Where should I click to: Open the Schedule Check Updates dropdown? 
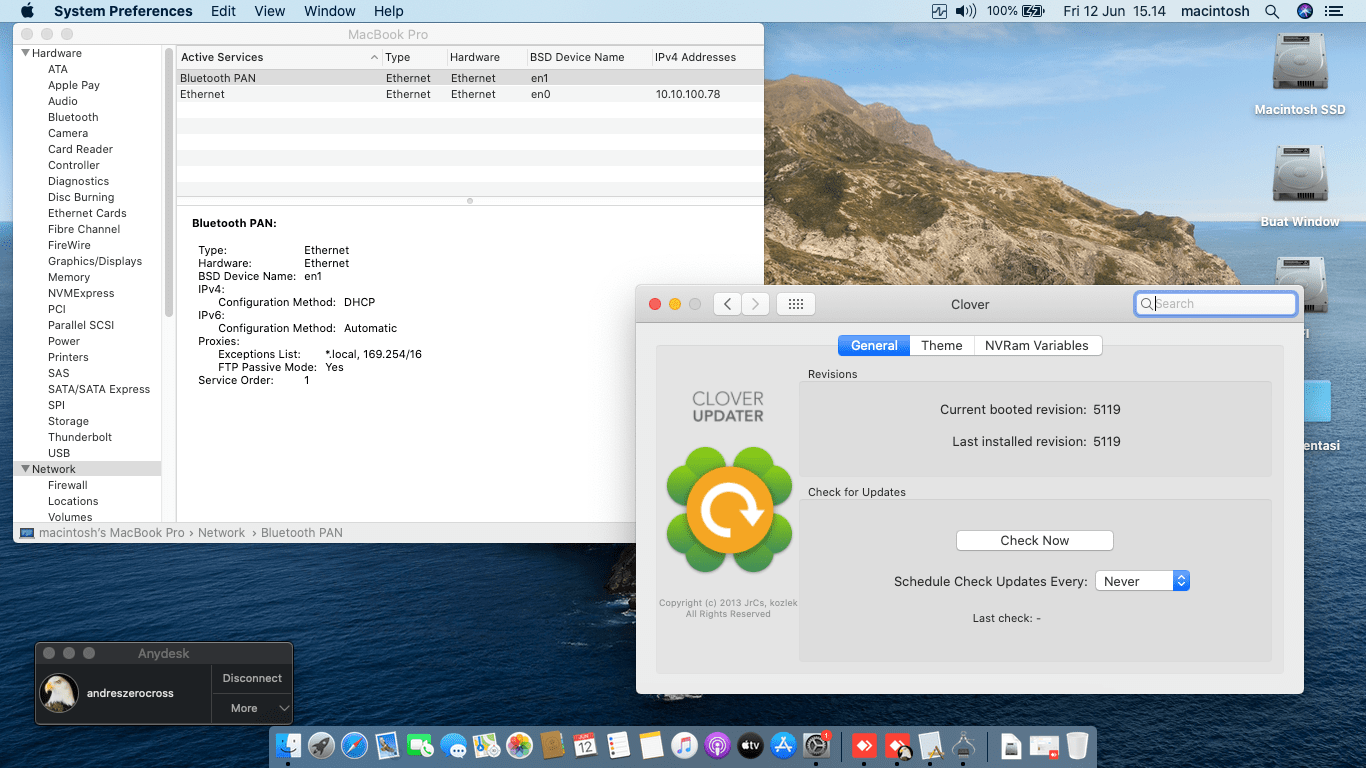(1142, 581)
